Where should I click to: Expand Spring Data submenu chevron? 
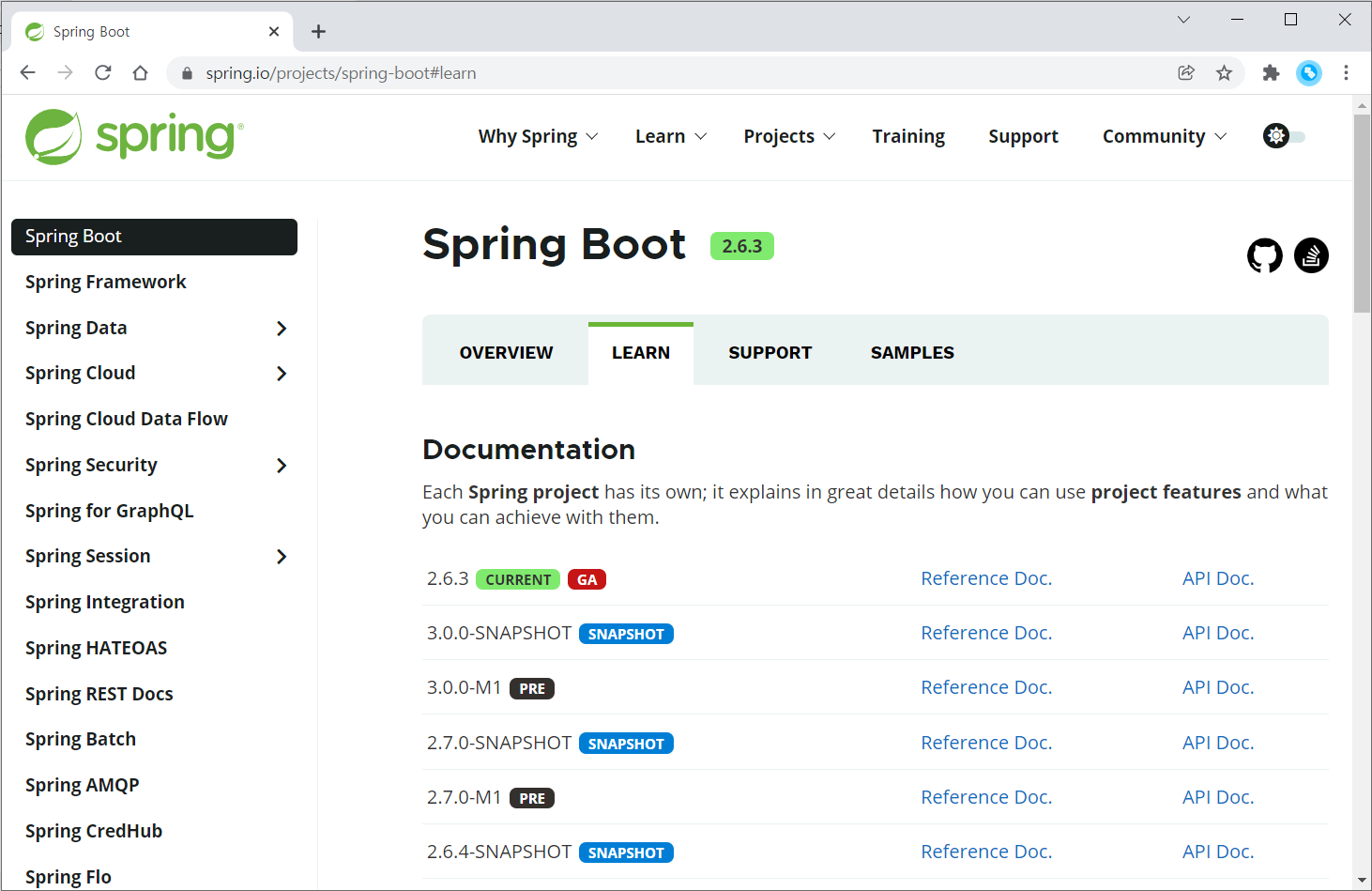pyautogui.click(x=282, y=329)
